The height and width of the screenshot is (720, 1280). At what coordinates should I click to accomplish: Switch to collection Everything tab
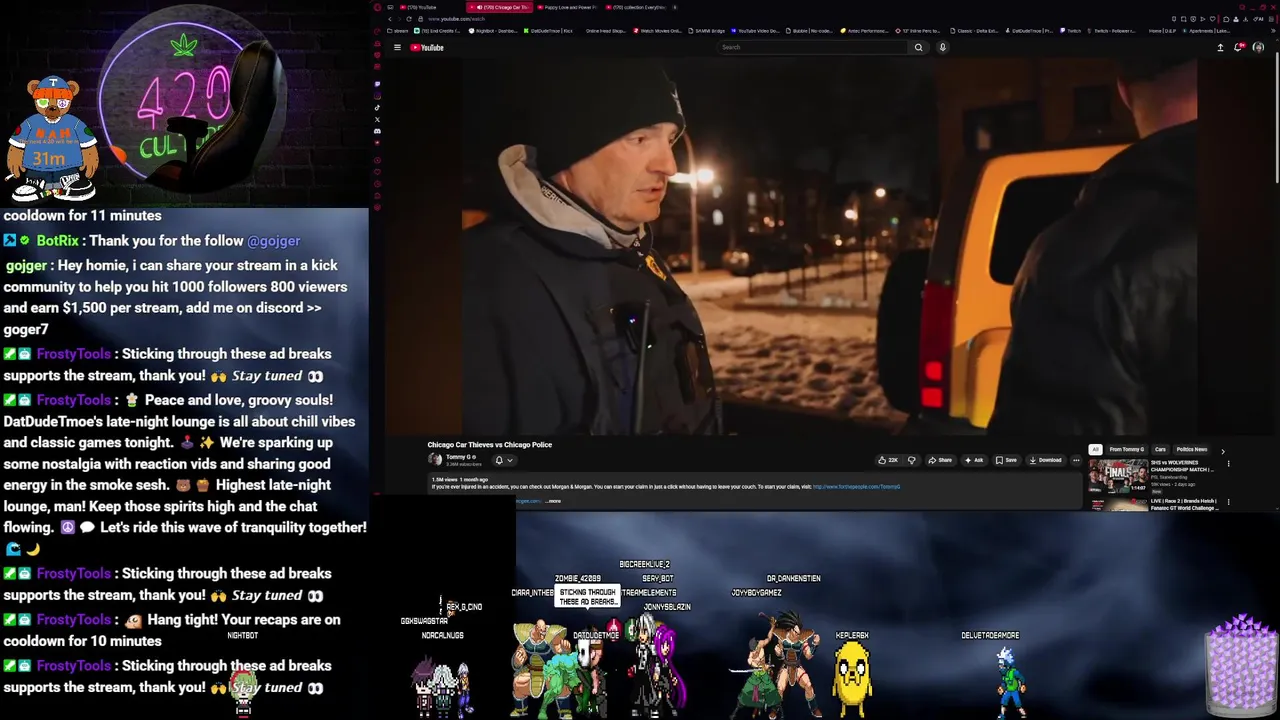[x=635, y=7]
